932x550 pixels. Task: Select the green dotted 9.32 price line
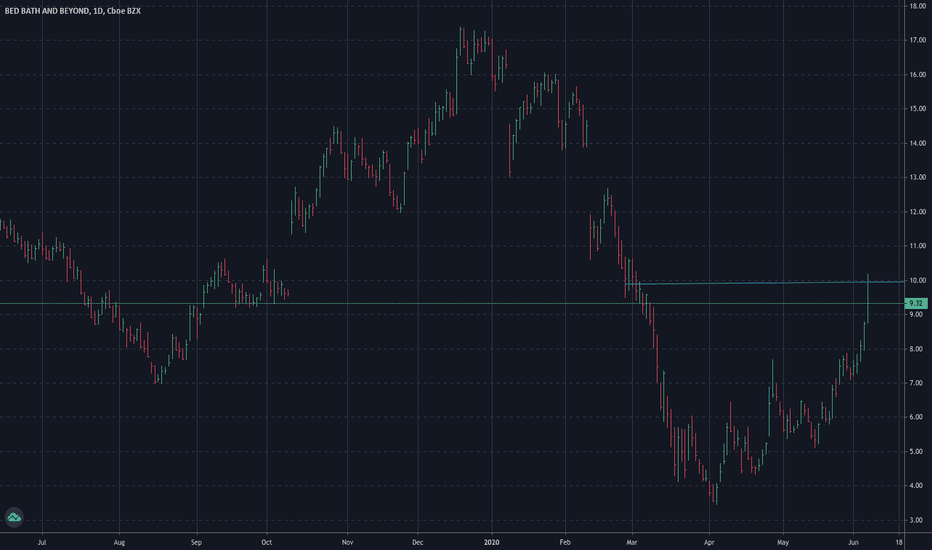coord(452,304)
